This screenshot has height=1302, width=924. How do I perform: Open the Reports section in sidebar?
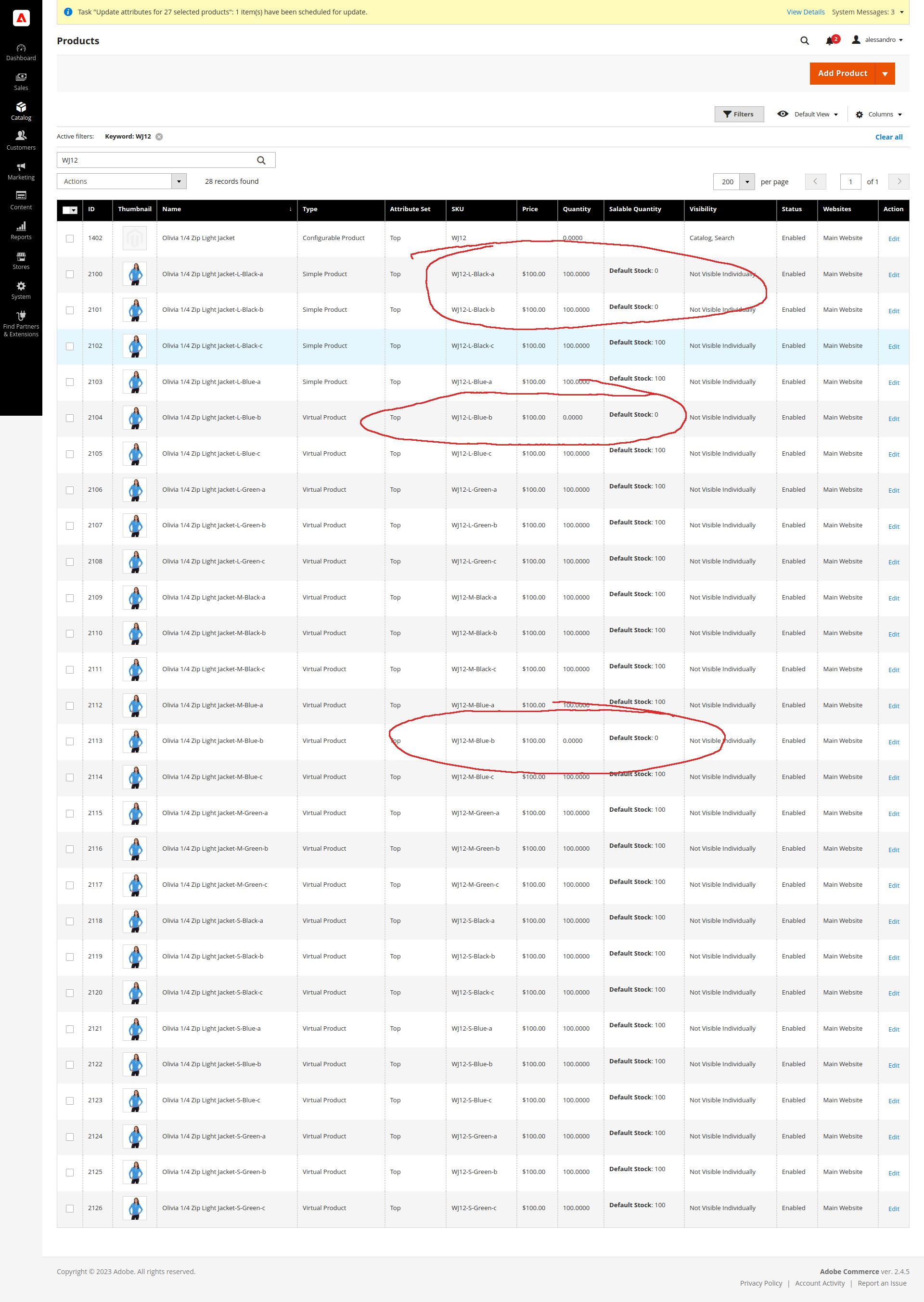[21, 230]
